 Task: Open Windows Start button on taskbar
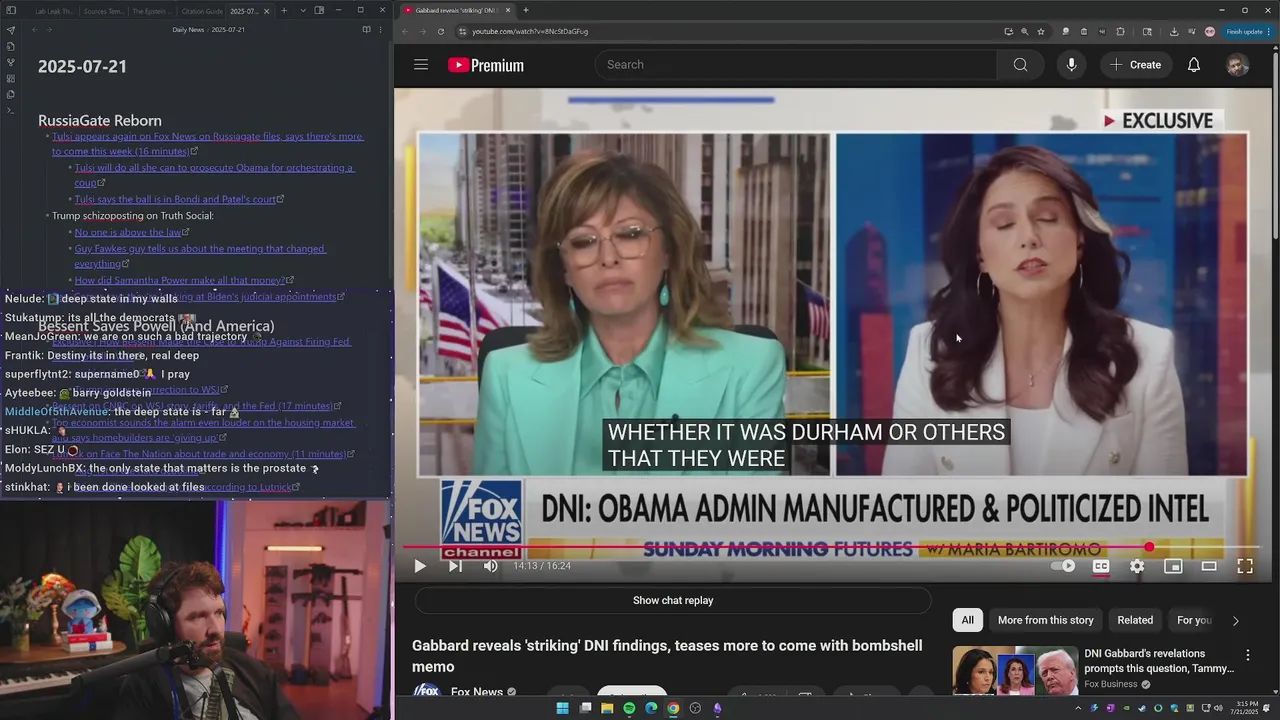(562, 708)
